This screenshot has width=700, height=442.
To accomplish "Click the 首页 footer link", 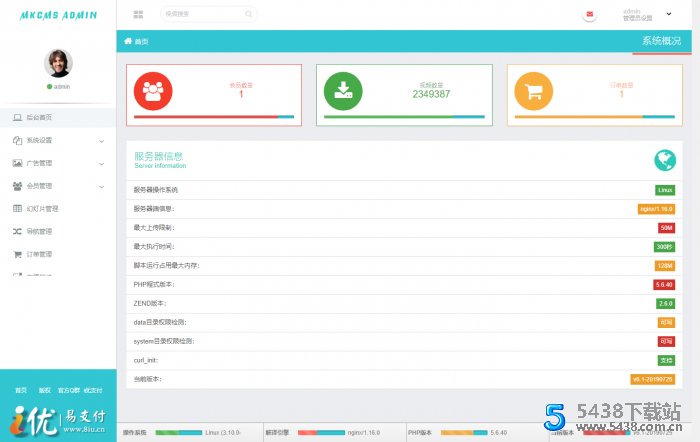I will click(x=20, y=390).
